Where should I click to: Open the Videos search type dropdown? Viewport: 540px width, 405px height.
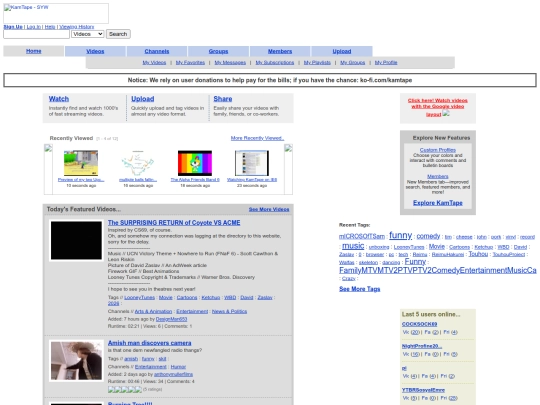pos(87,34)
